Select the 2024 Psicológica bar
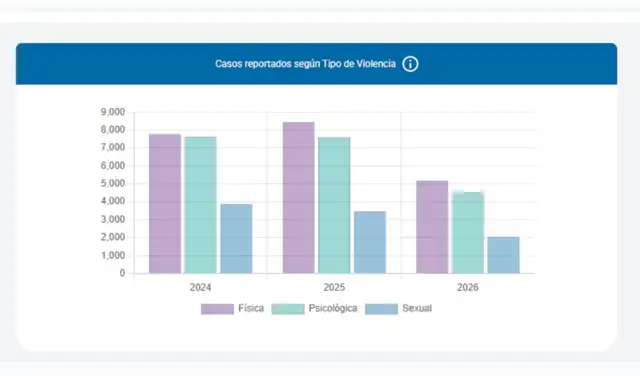This screenshot has width=640, height=376. tap(200, 205)
